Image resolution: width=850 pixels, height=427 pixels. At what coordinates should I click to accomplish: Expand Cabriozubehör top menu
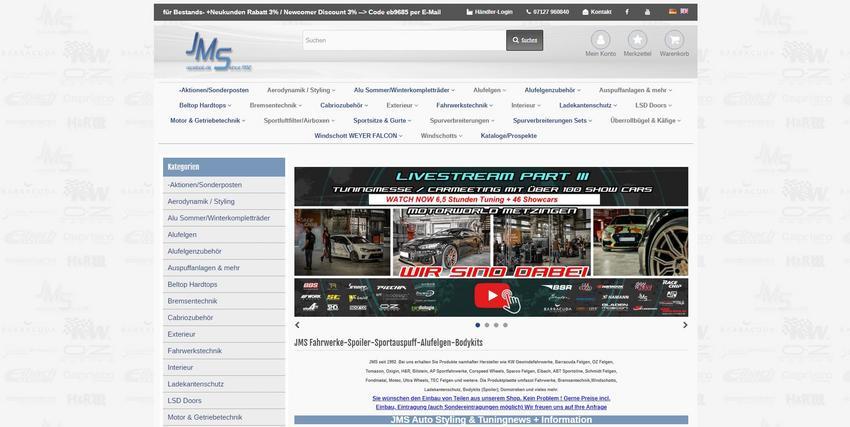point(344,106)
